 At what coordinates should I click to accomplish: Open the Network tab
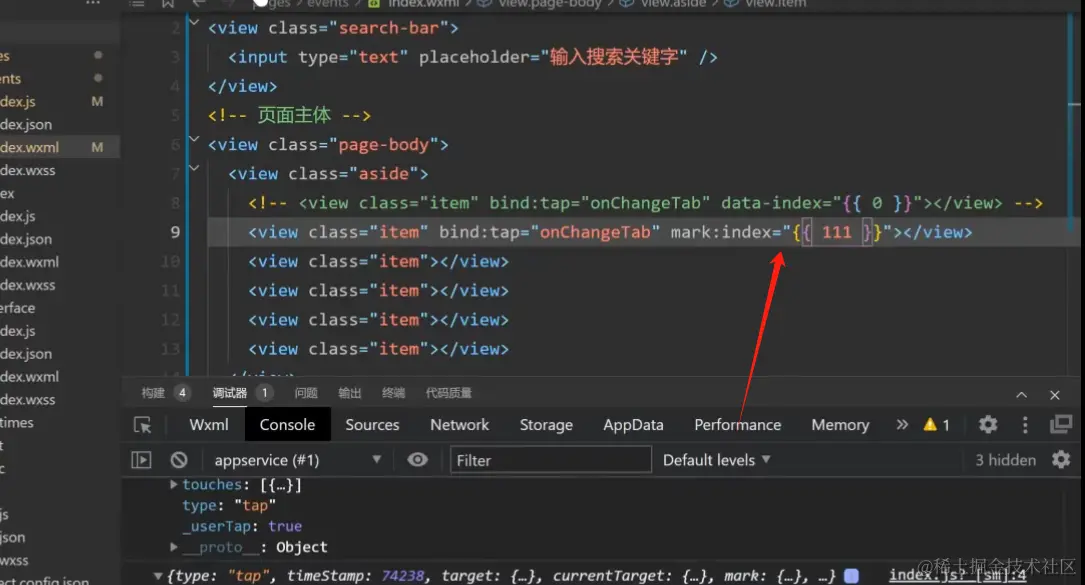click(459, 424)
